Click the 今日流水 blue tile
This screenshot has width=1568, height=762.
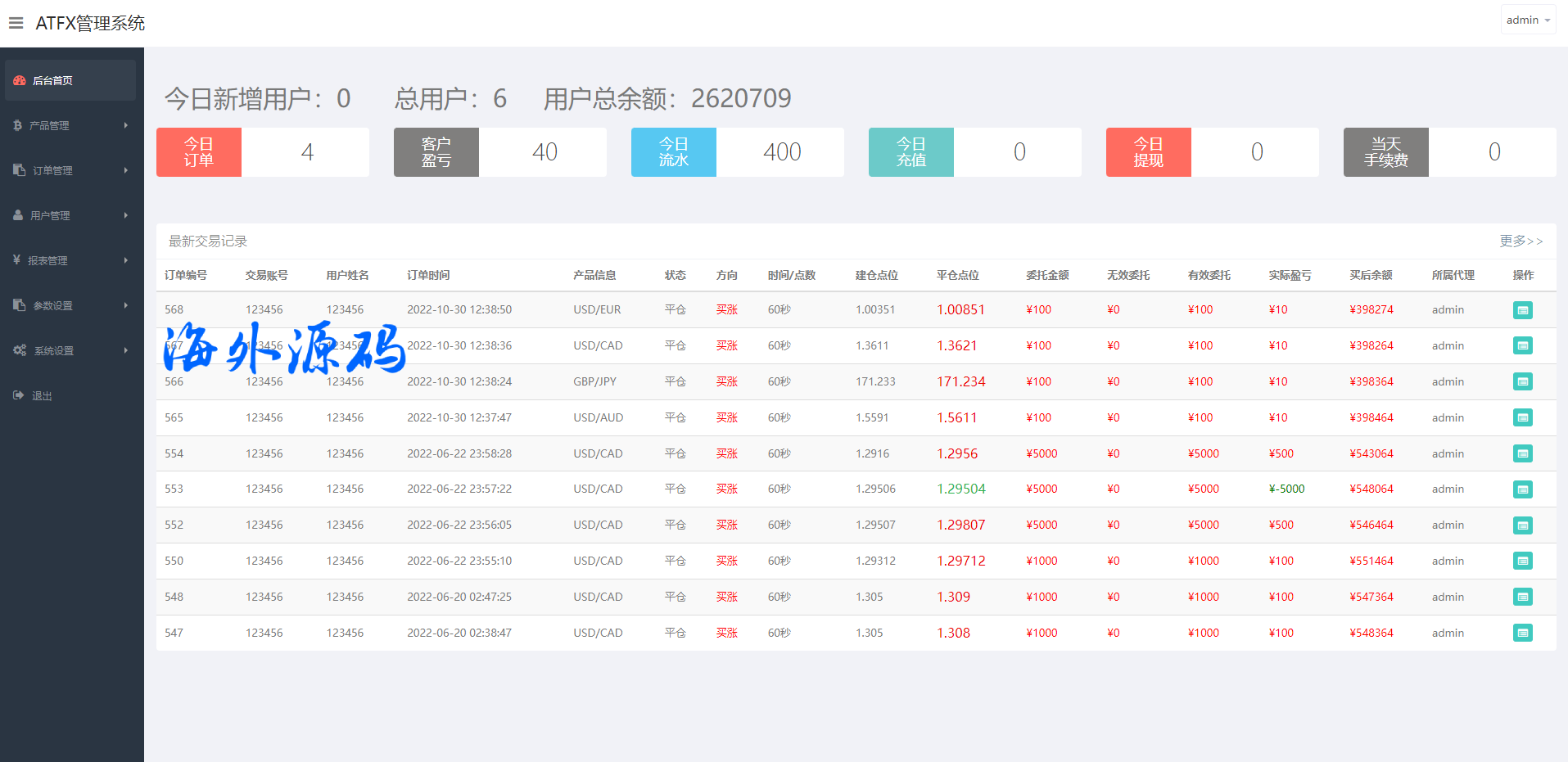tap(673, 152)
